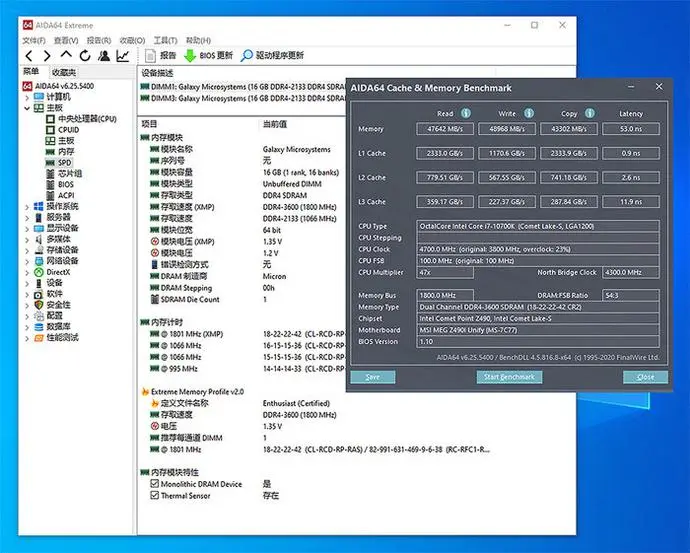Click the Extreme Memory Profile v2.0 heading
690x553 pixels.
(x=197, y=392)
